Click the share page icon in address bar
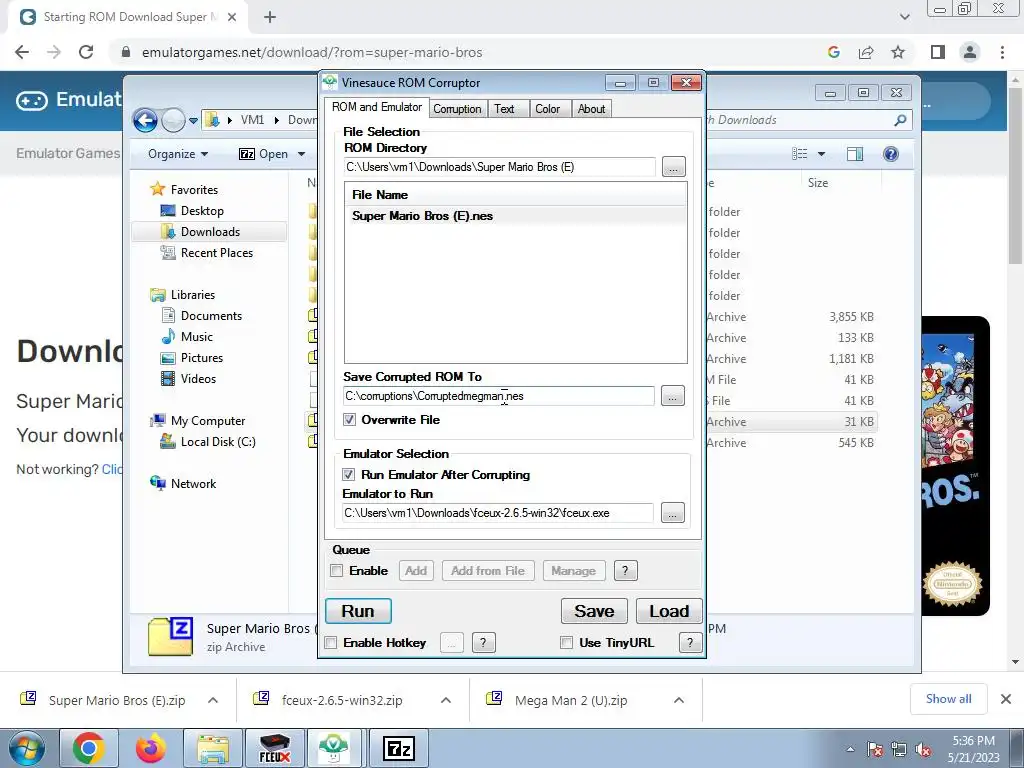 pyautogui.click(x=866, y=52)
